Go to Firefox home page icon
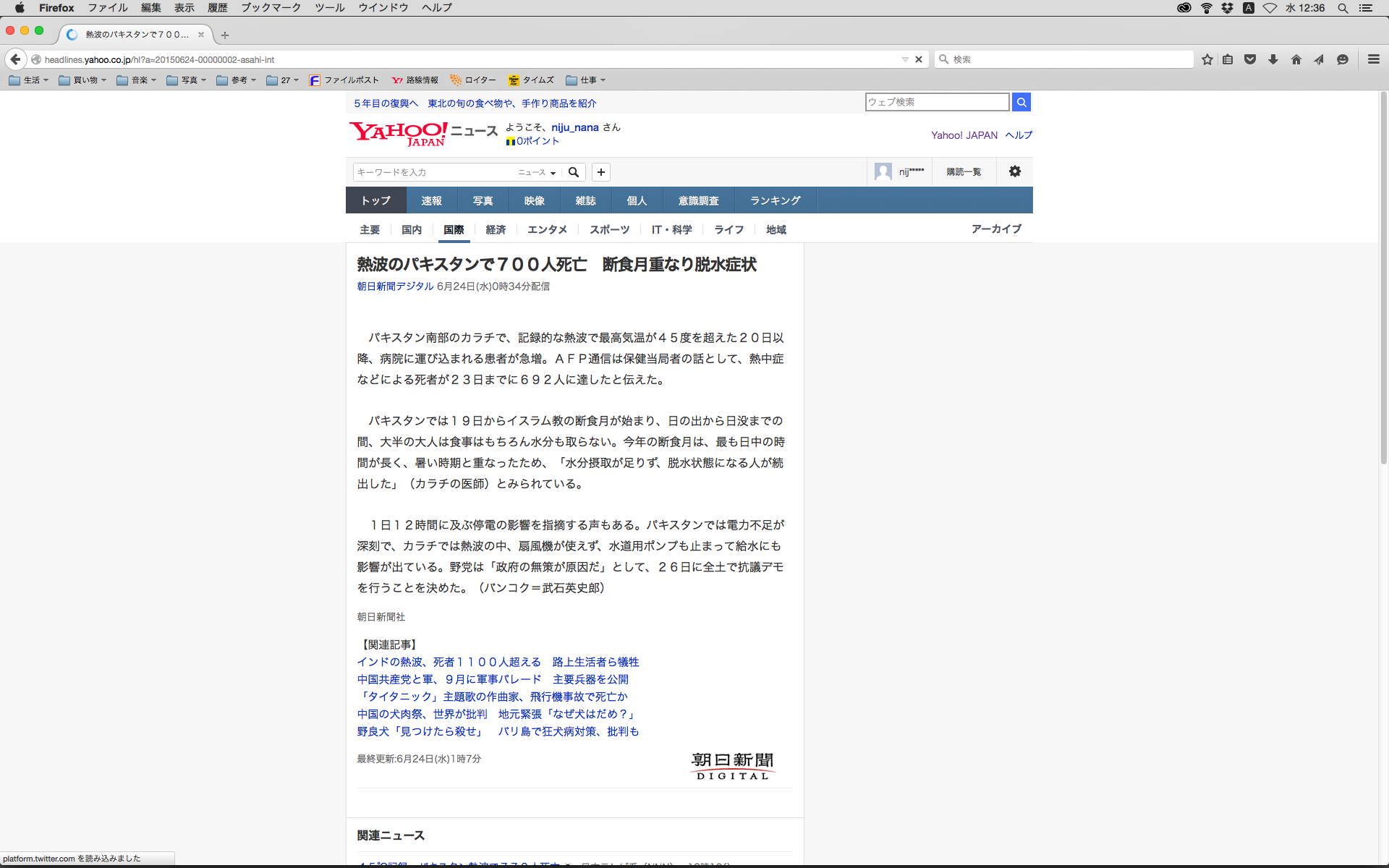 tap(1296, 59)
